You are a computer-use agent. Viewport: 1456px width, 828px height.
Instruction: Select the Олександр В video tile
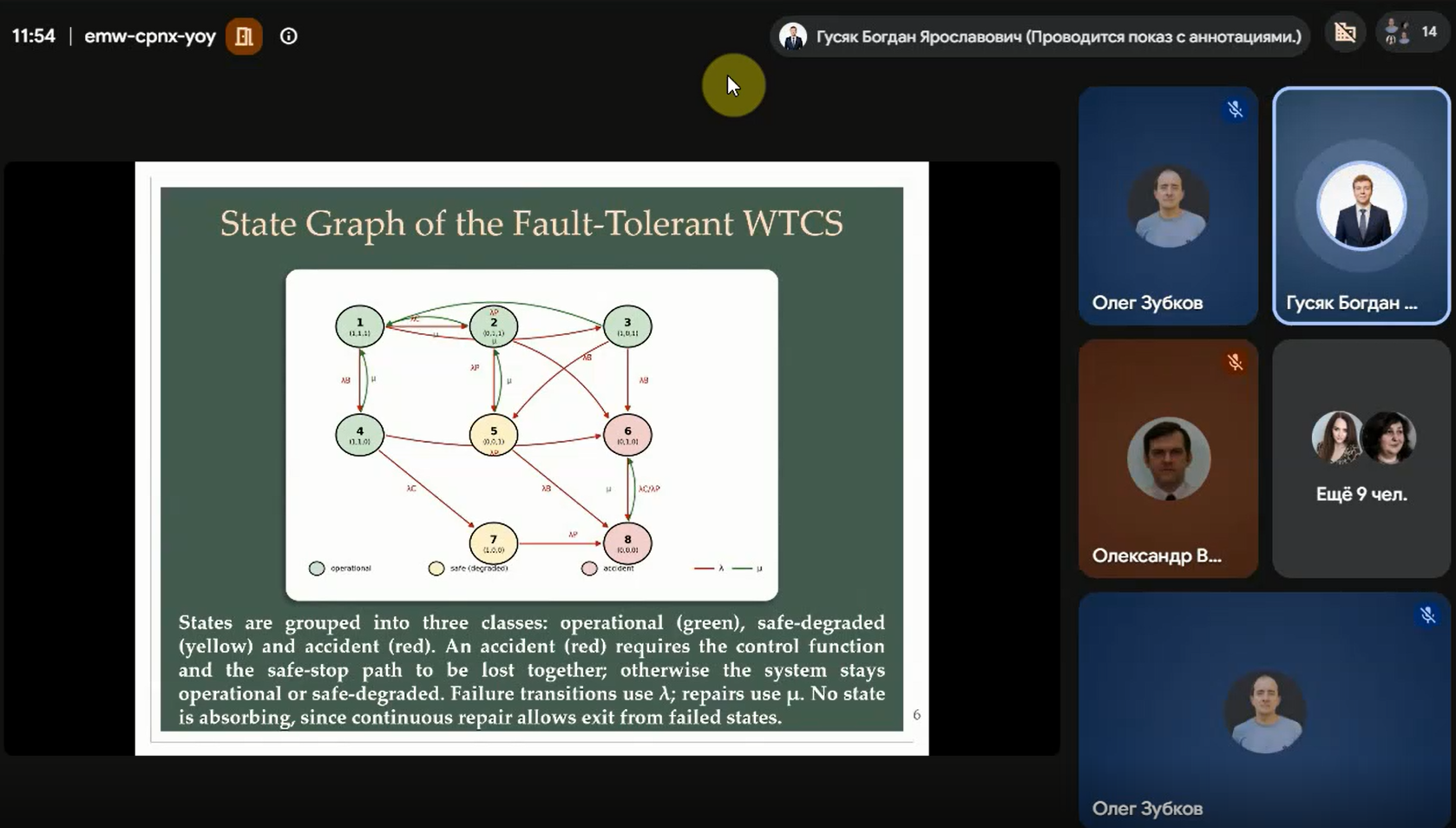click(1168, 458)
